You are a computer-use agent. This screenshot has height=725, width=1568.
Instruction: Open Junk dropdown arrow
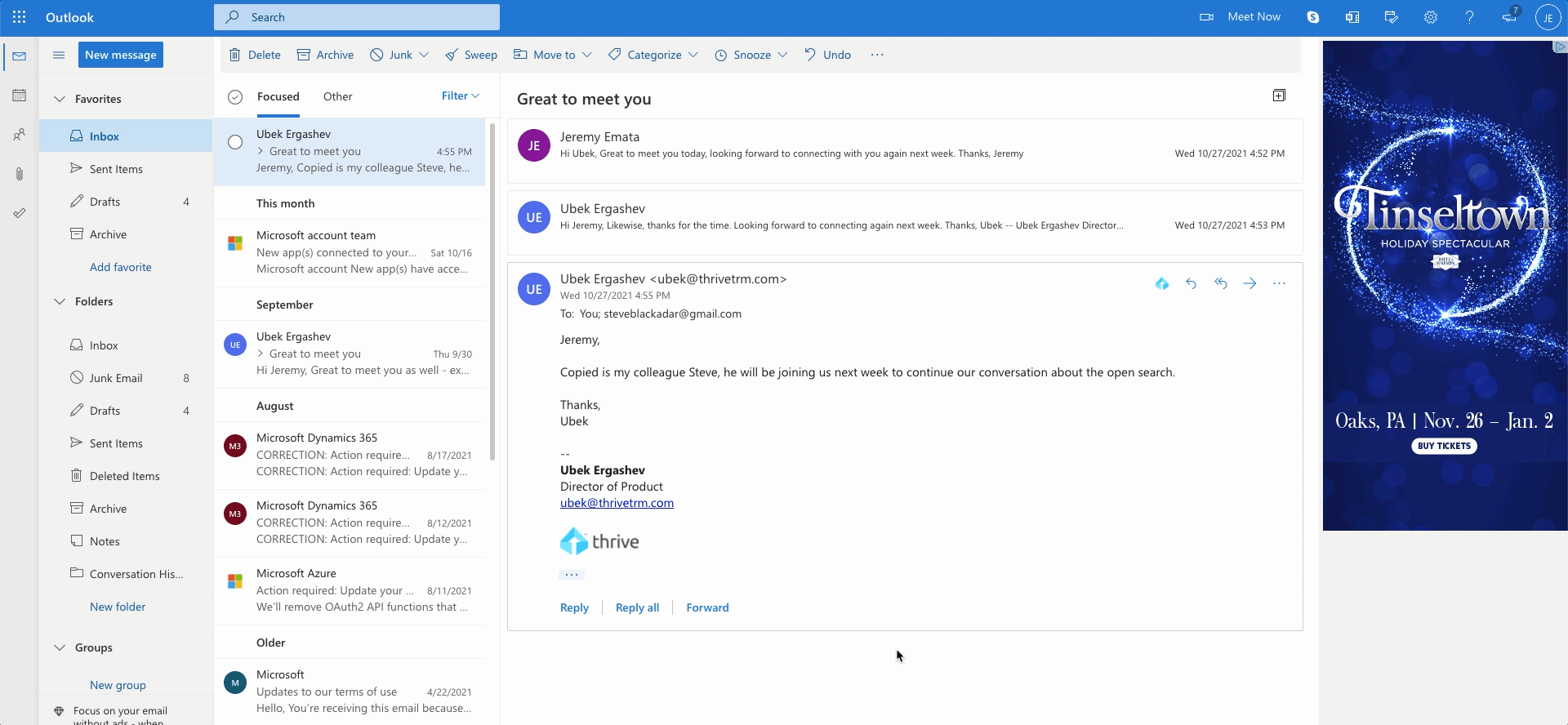(x=424, y=55)
